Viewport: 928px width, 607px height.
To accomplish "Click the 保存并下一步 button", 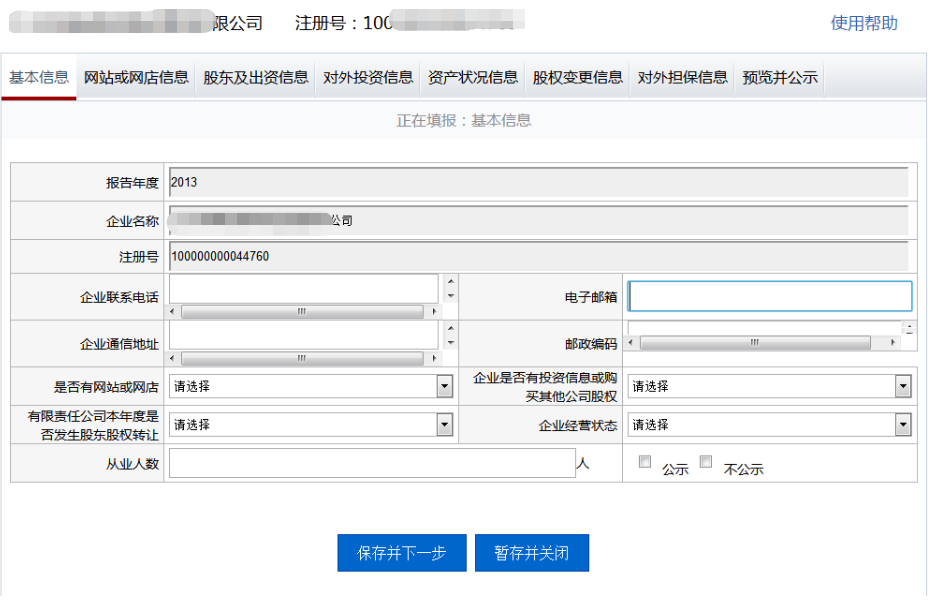I will tap(401, 552).
